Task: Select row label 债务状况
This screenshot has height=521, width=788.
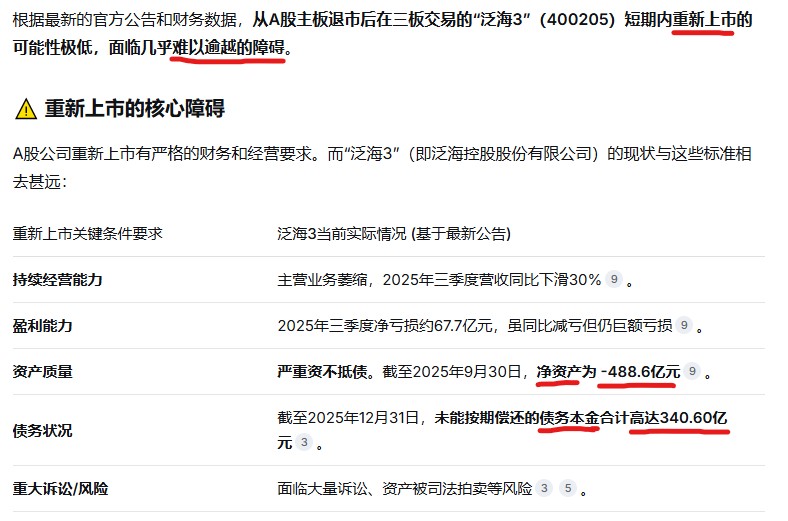Action: click(42, 431)
